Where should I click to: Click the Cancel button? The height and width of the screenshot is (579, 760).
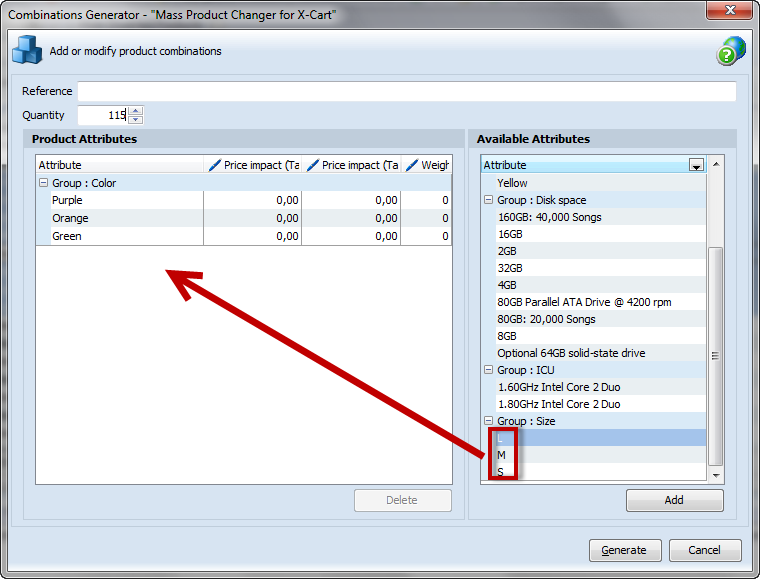click(705, 550)
